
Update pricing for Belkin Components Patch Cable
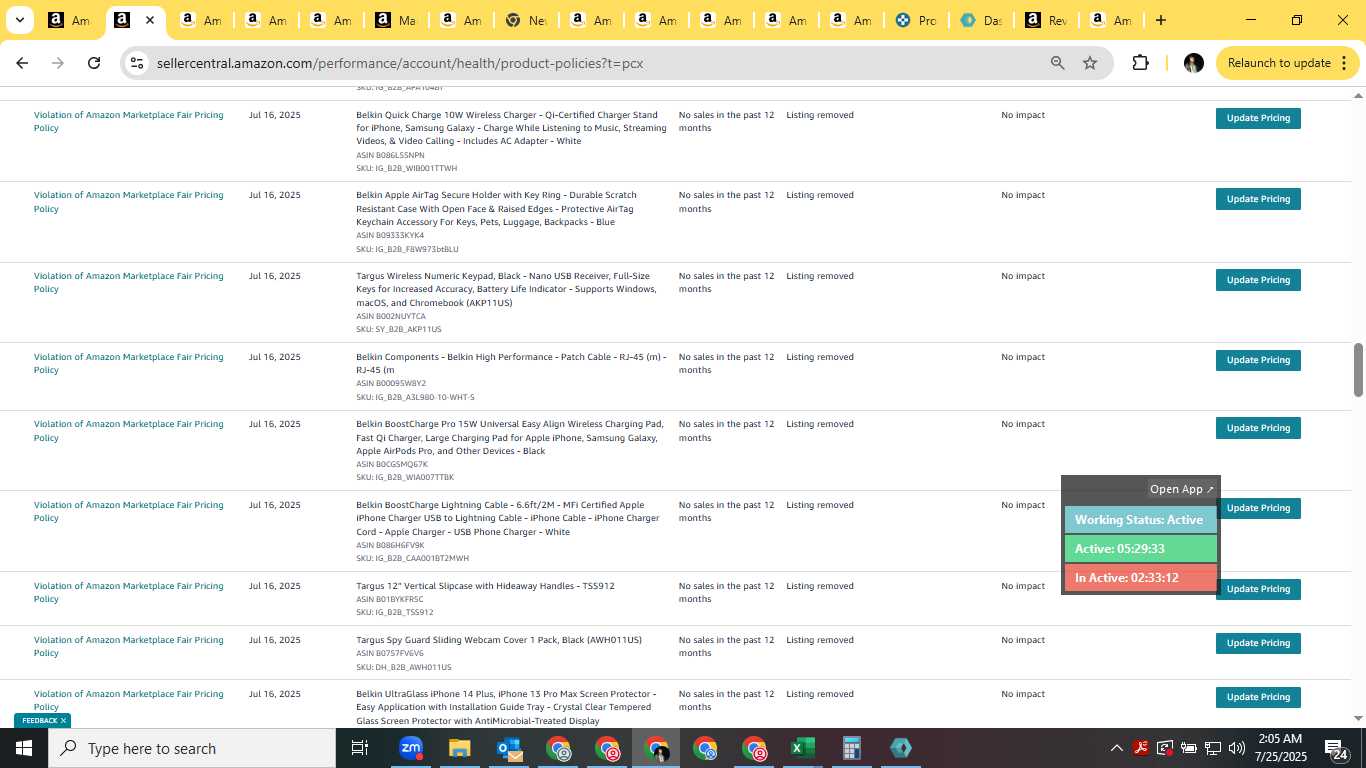1258,360
